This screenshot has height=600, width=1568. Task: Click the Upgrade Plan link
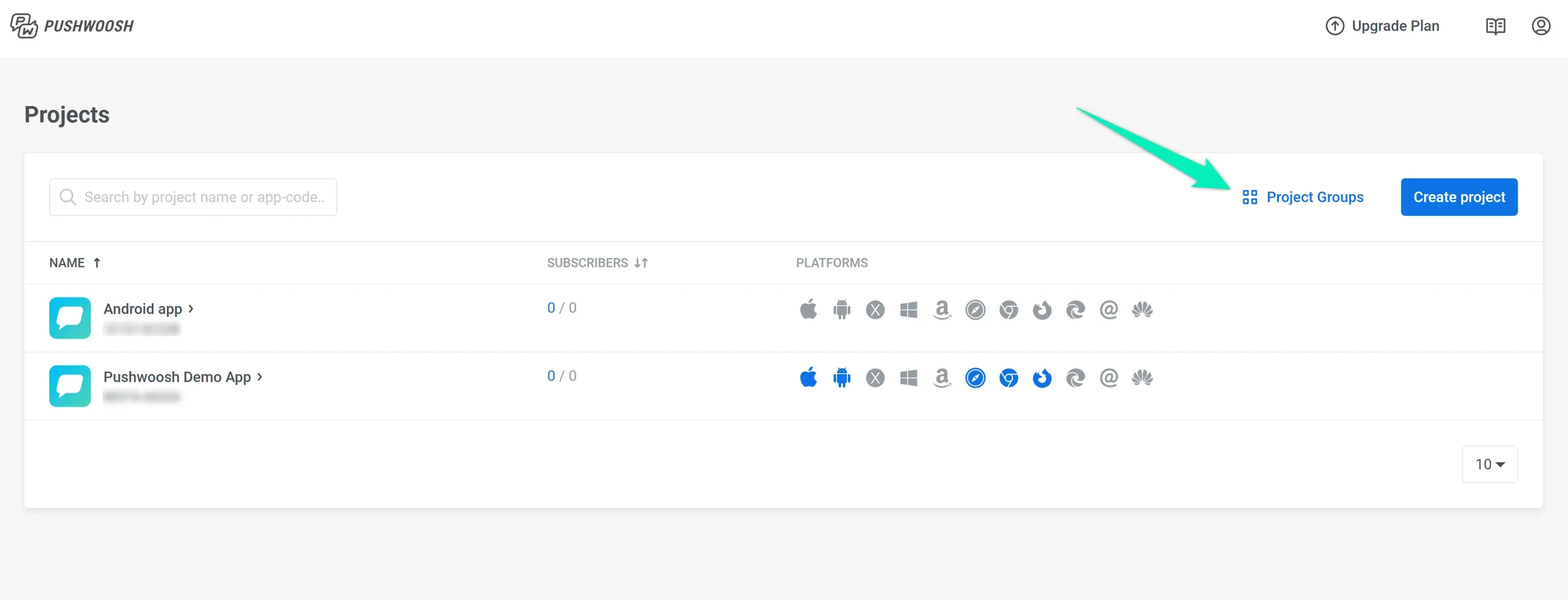[1382, 26]
